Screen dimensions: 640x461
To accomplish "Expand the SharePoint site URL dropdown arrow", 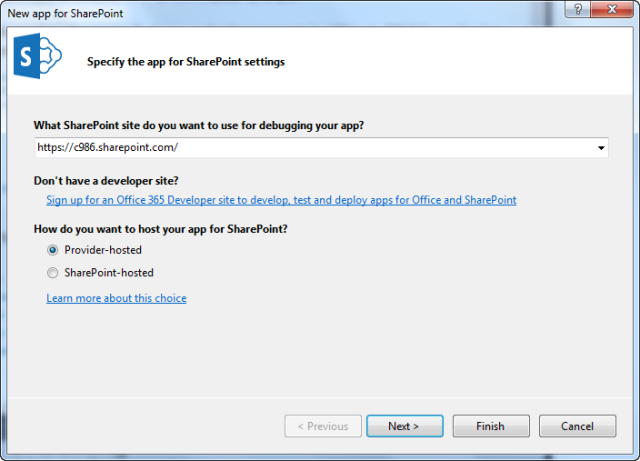I will [x=601, y=148].
